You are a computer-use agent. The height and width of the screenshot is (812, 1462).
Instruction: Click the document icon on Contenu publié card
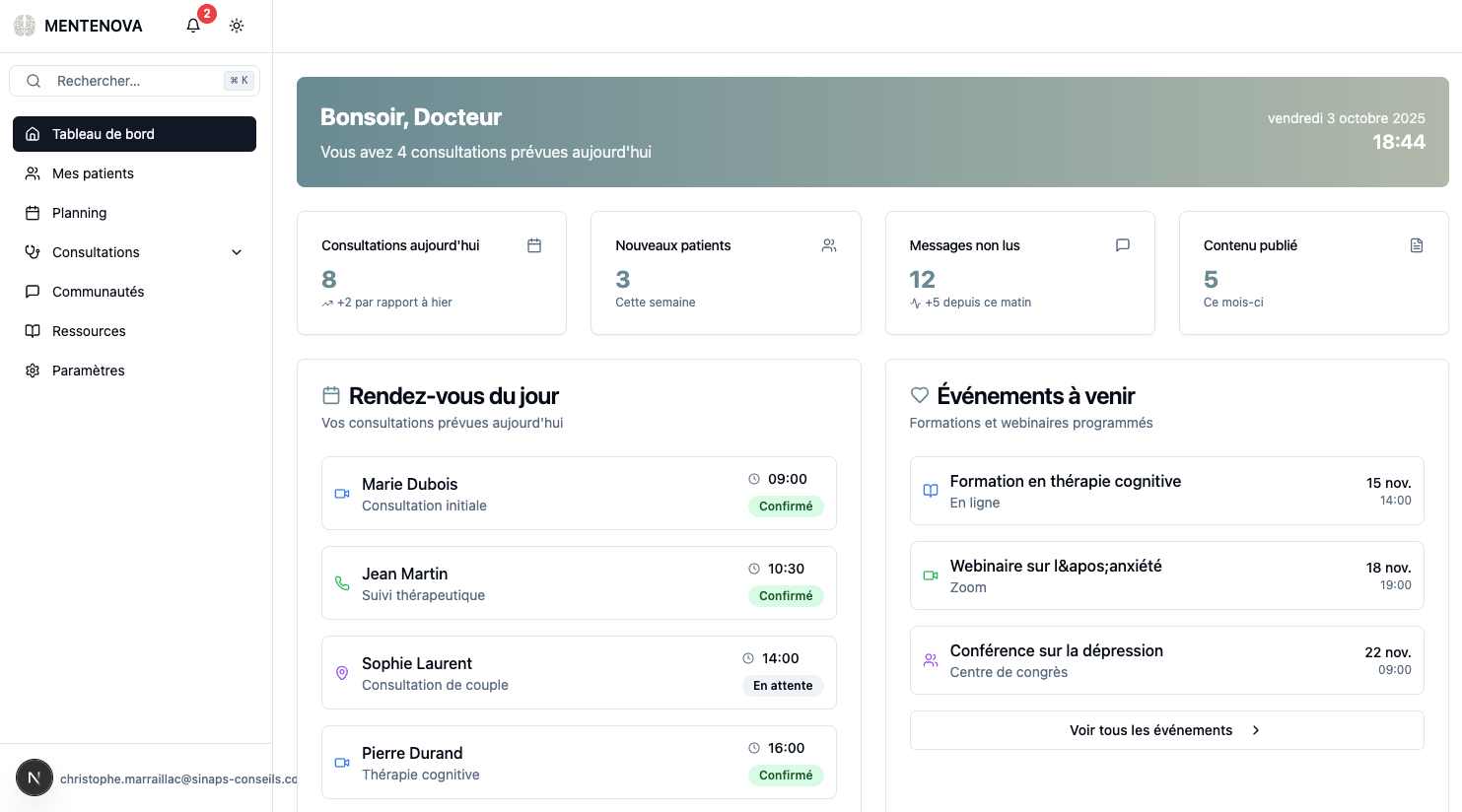[1417, 244]
